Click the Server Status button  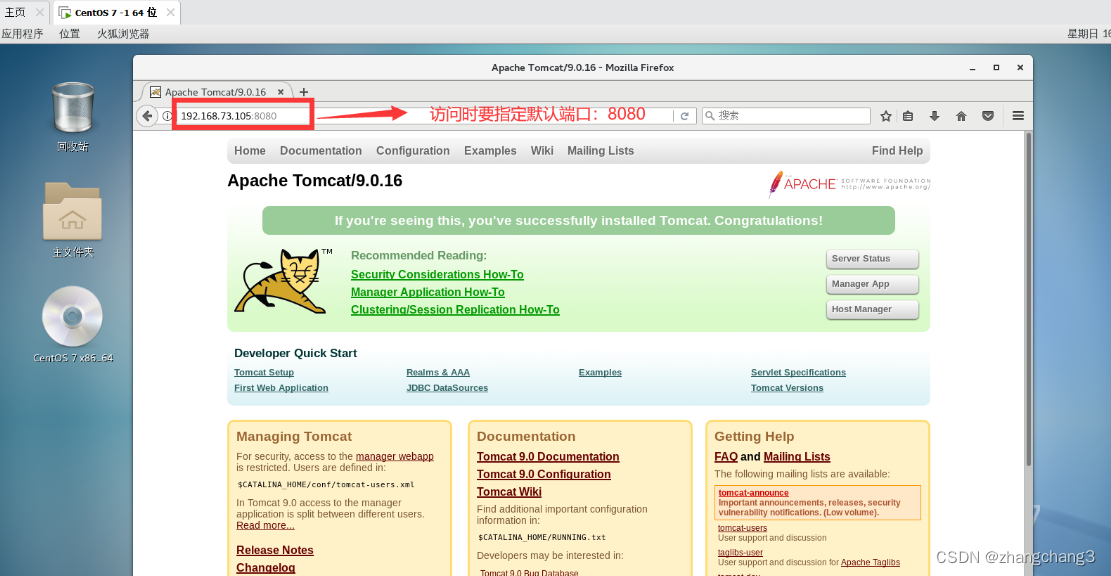coord(872,259)
